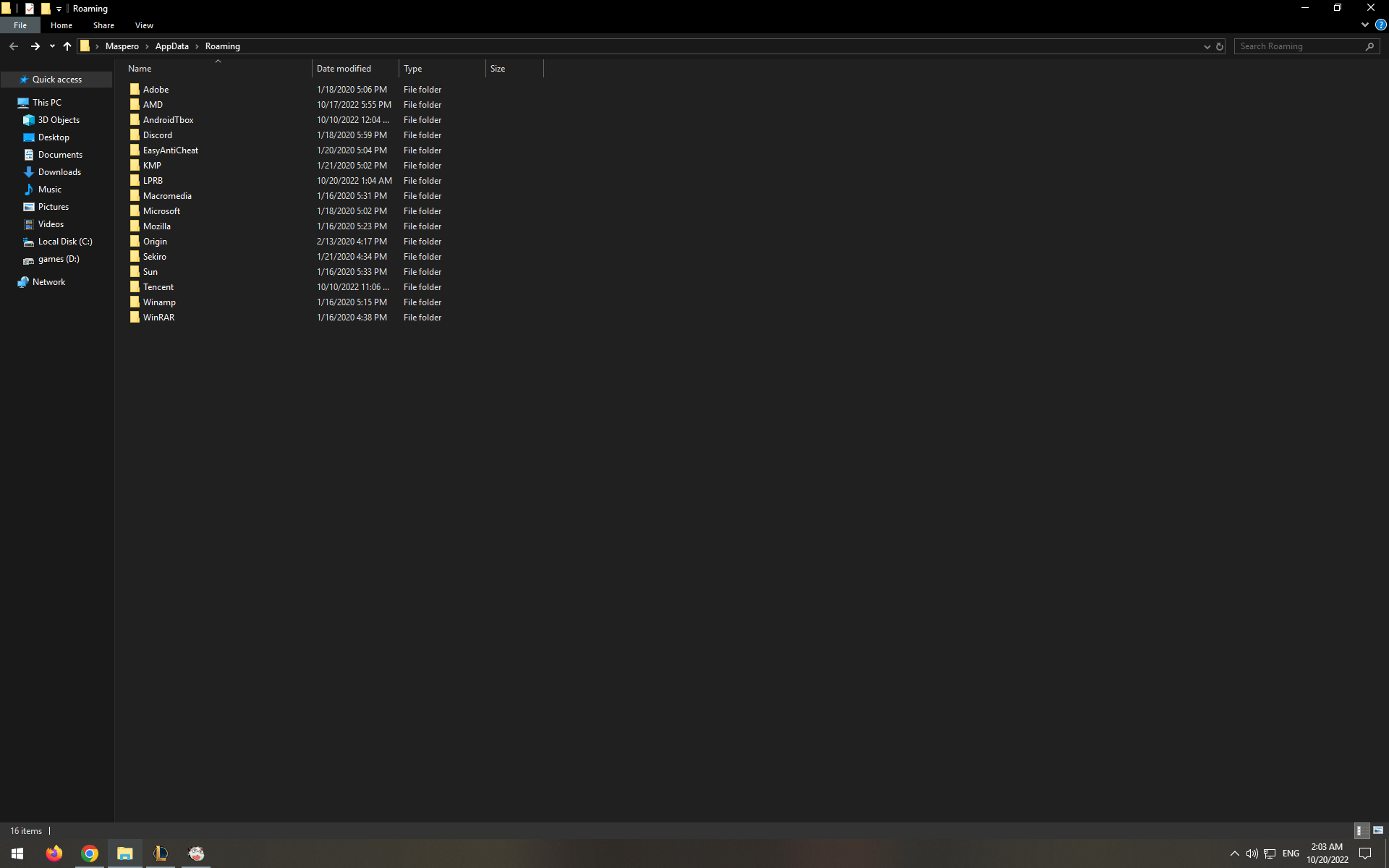Switch to the Home ribbon tab
The height and width of the screenshot is (868, 1389).
click(61, 25)
